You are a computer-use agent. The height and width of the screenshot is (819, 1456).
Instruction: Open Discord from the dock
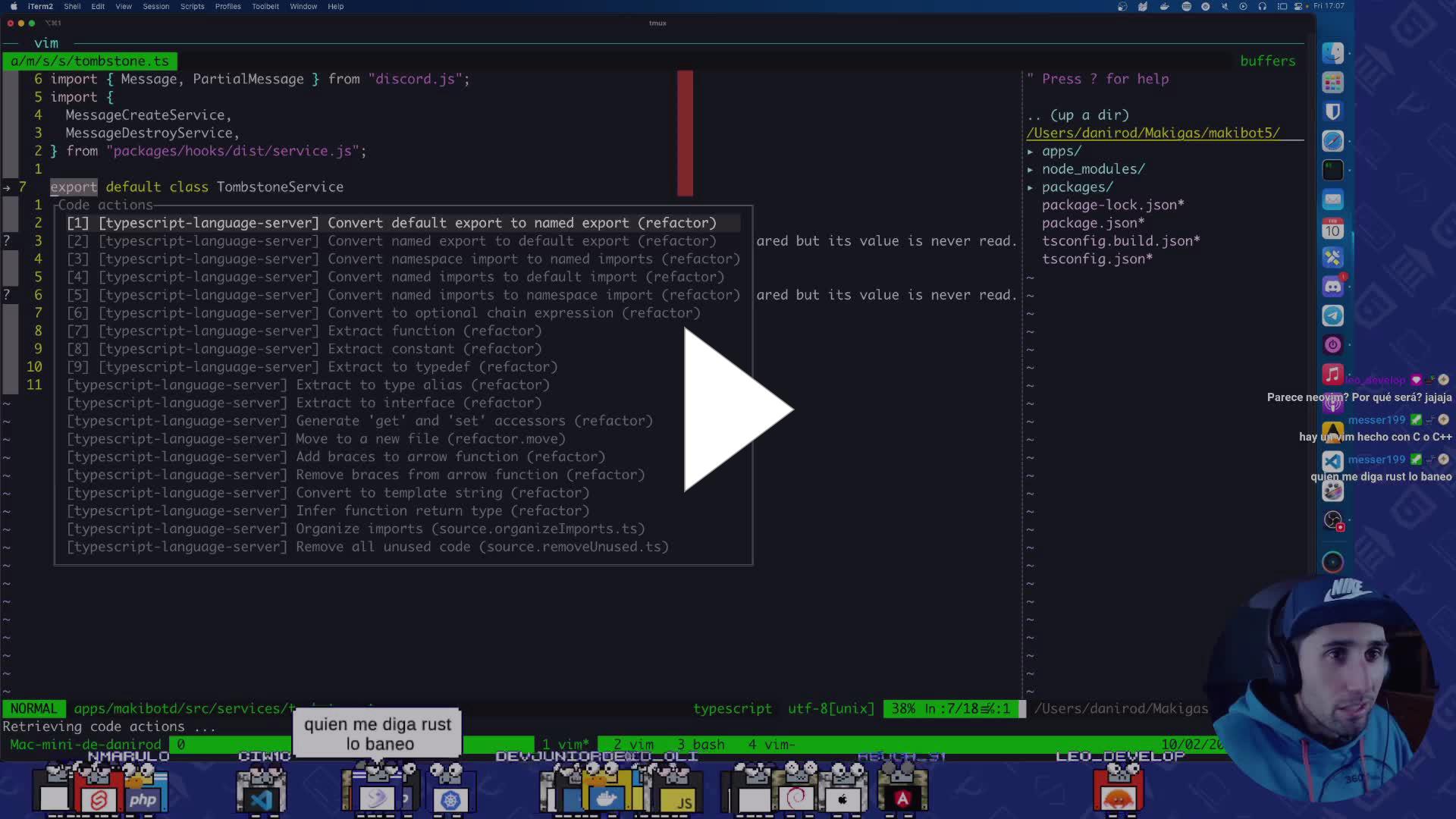[x=1332, y=287]
